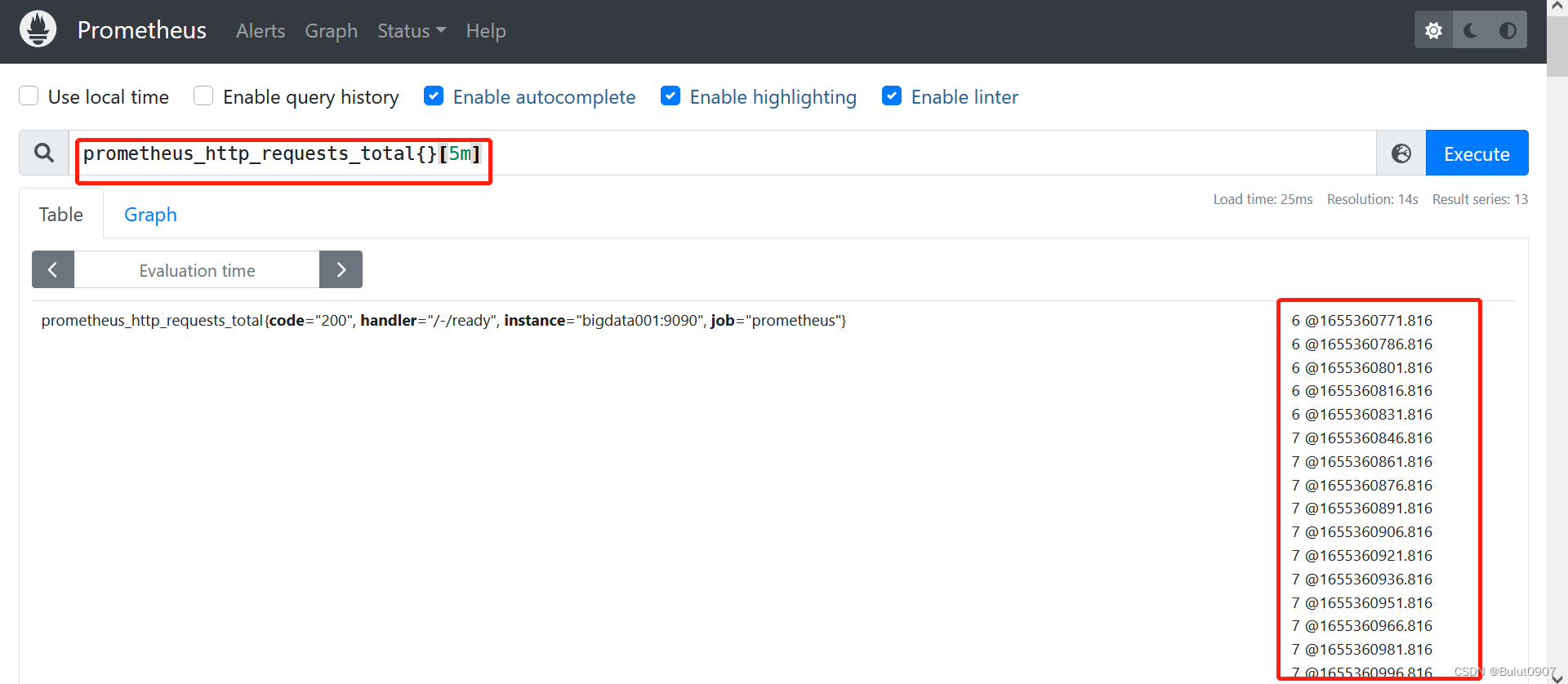Viewport: 1568px width, 684px height.
Task: Click sample value 7 @1655360846.816
Action: pos(1361,438)
